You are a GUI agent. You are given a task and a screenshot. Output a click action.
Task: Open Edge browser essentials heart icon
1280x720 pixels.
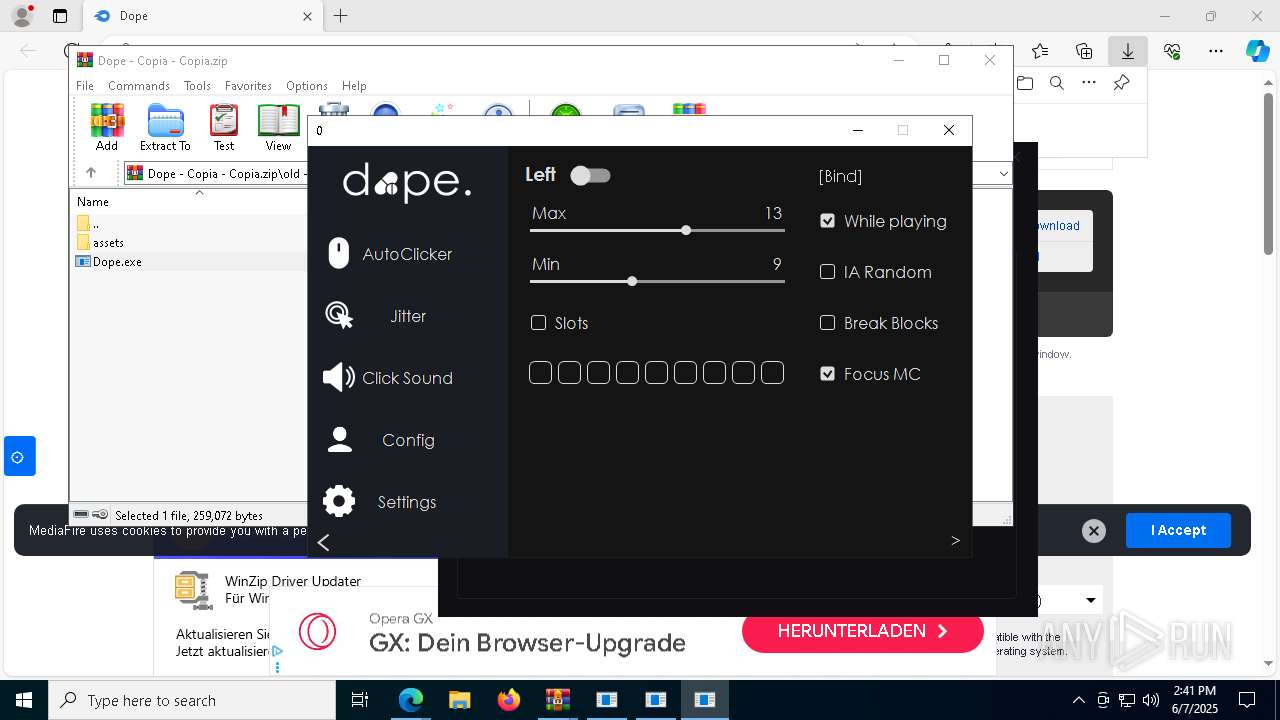(x=1172, y=51)
